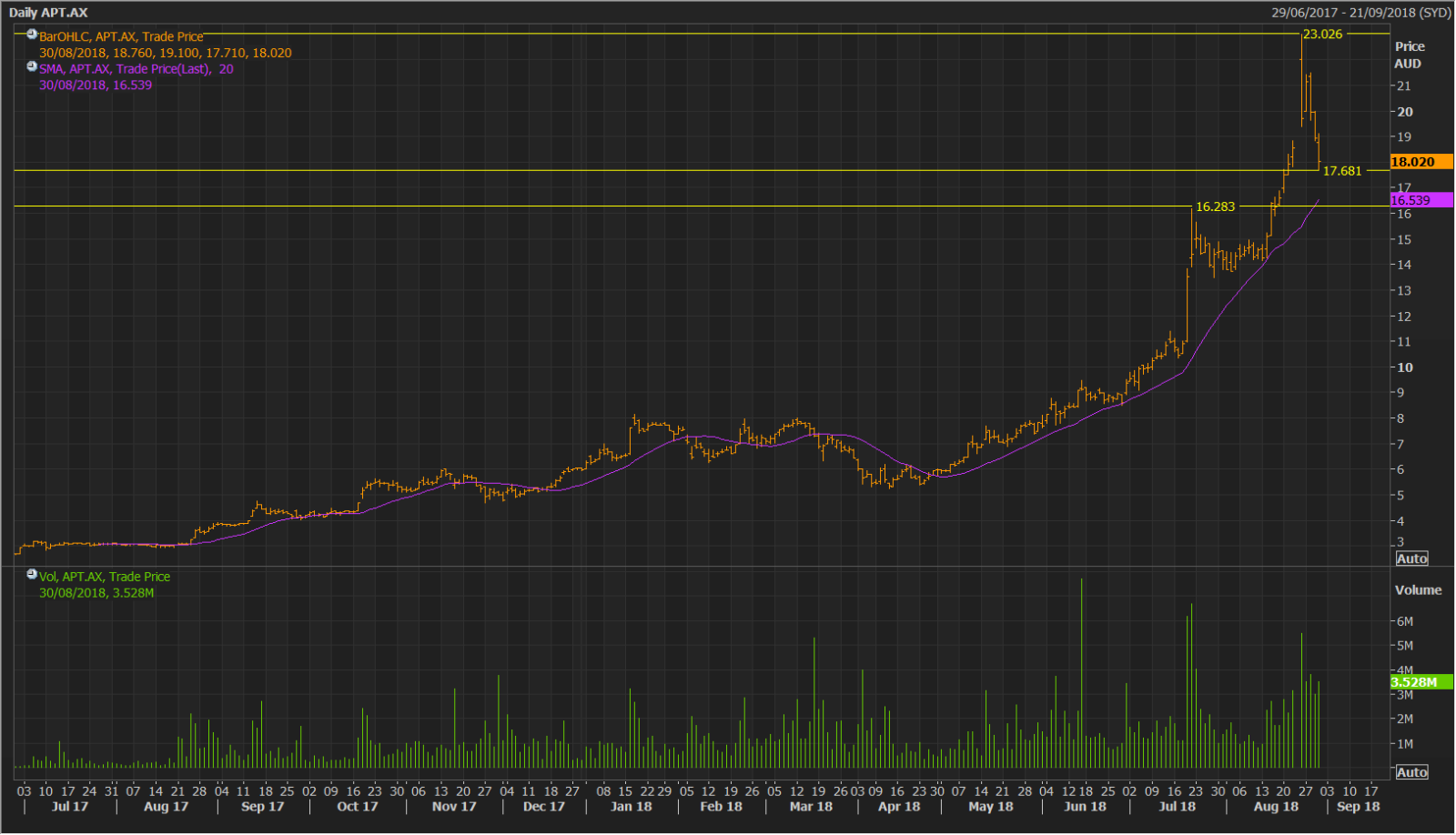Click the 'Feb 18' month label
This screenshot has width=1456, height=835.
[721, 807]
